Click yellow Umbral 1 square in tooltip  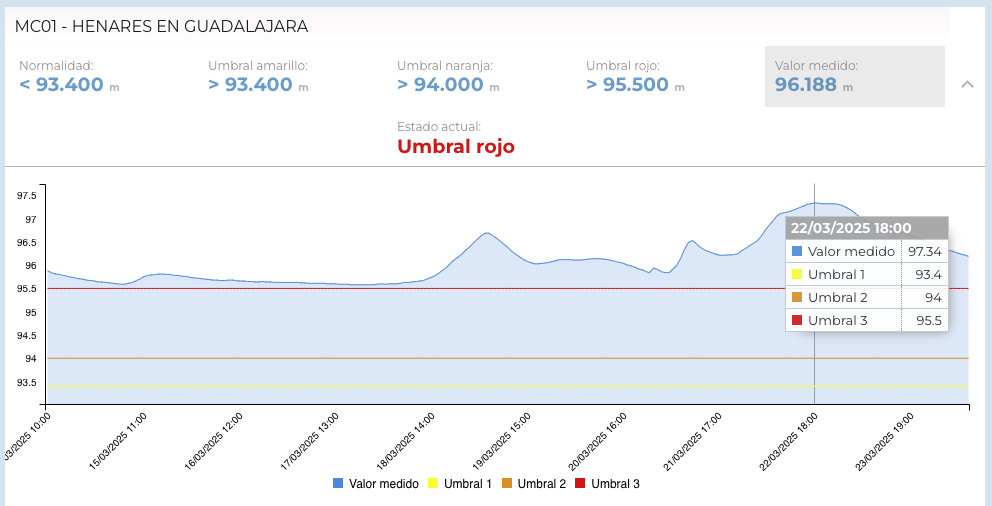(x=797, y=275)
